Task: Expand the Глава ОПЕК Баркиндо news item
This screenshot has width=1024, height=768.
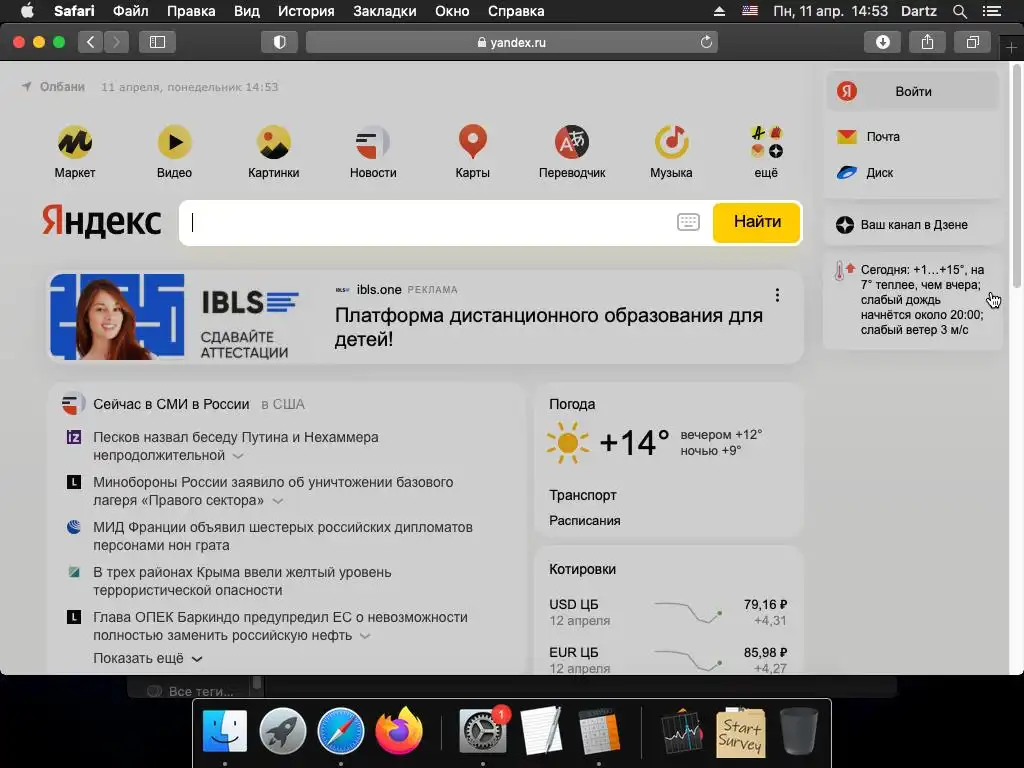Action: (x=365, y=636)
